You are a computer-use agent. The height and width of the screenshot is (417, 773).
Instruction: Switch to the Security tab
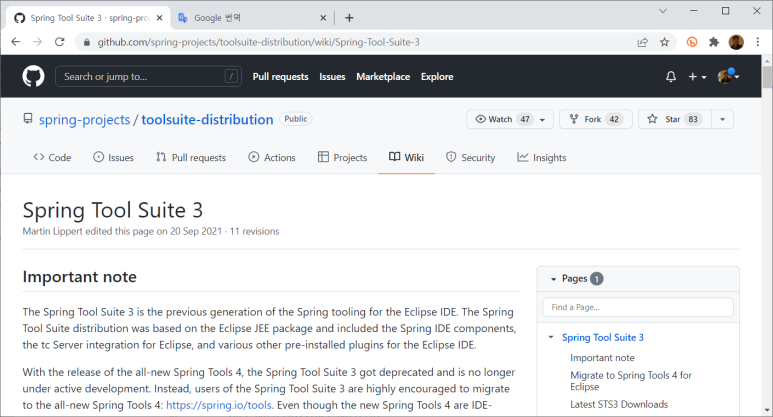coord(470,157)
